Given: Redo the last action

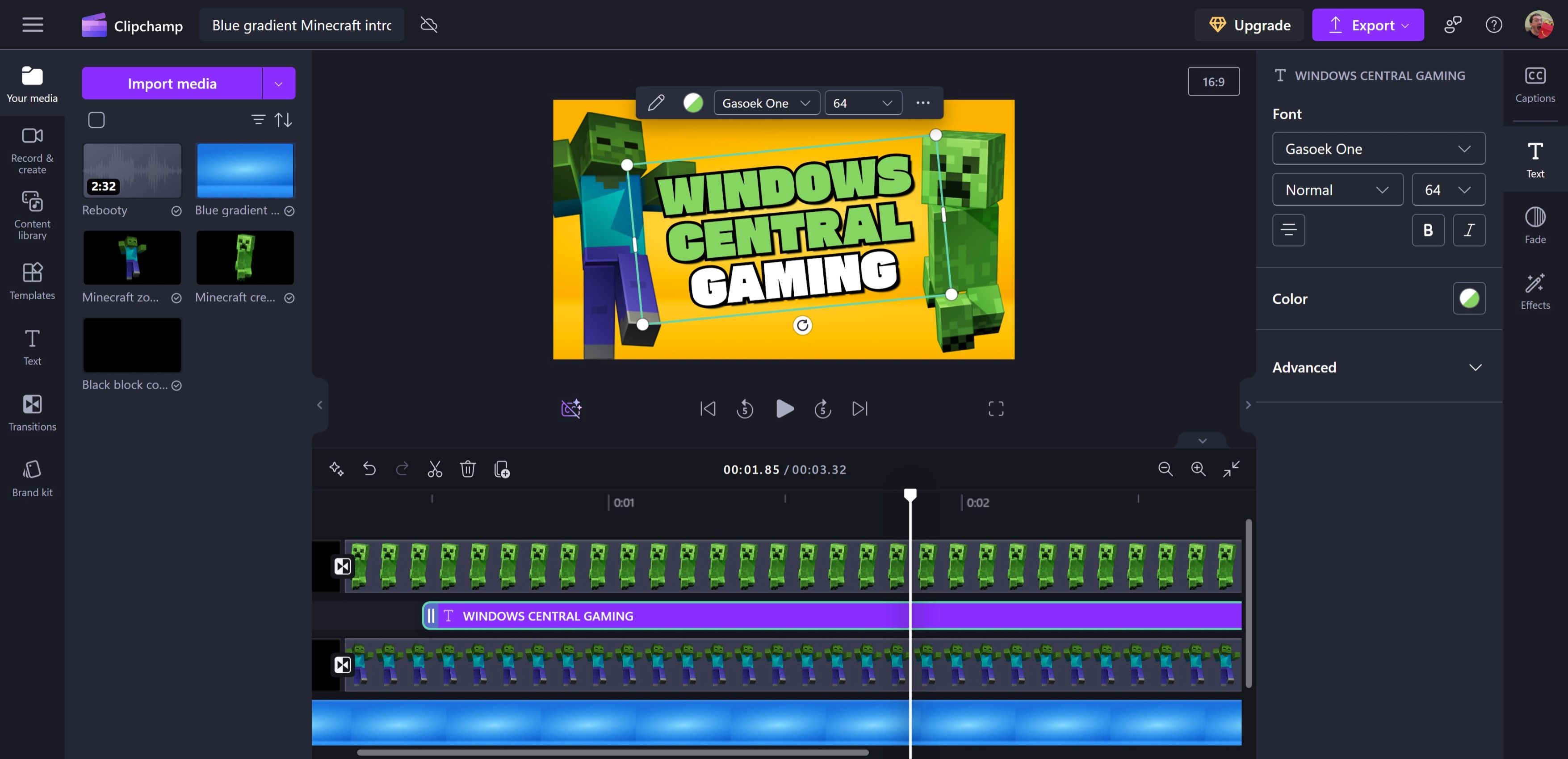Looking at the screenshot, I should (x=402, y=469).
